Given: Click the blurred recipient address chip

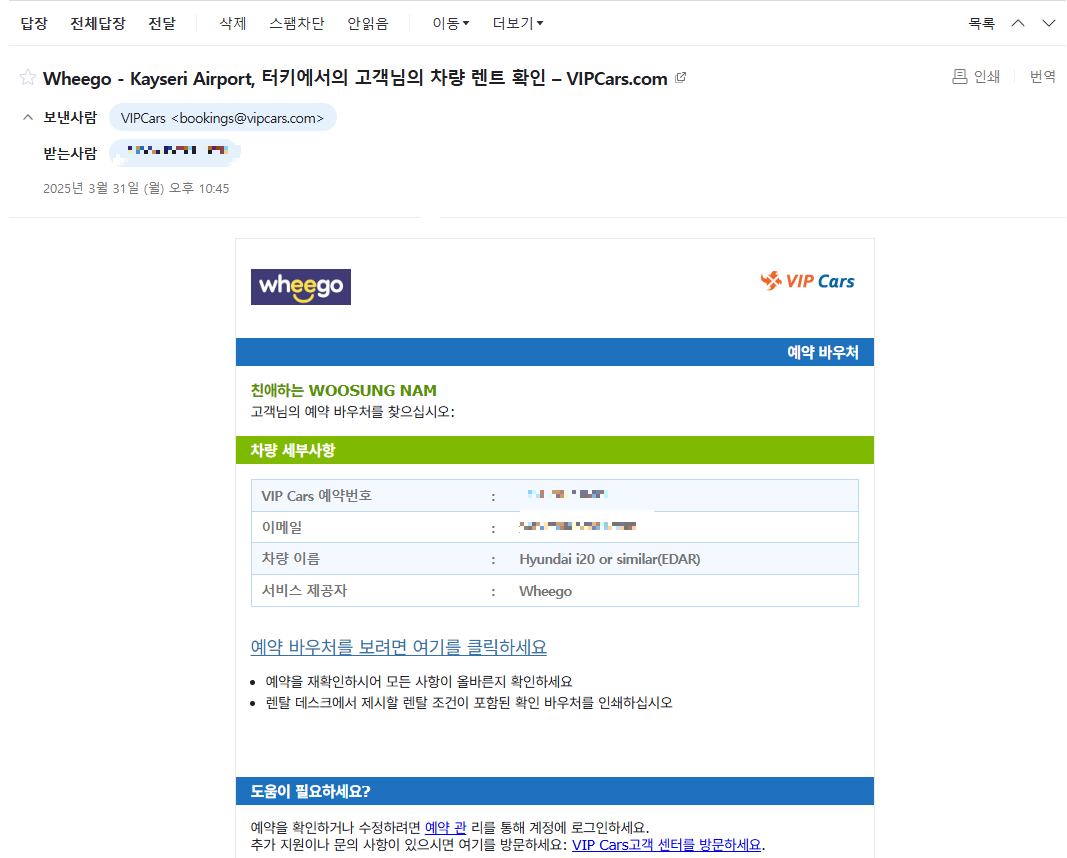Looking at the screenshot, I should pos(175,152).
